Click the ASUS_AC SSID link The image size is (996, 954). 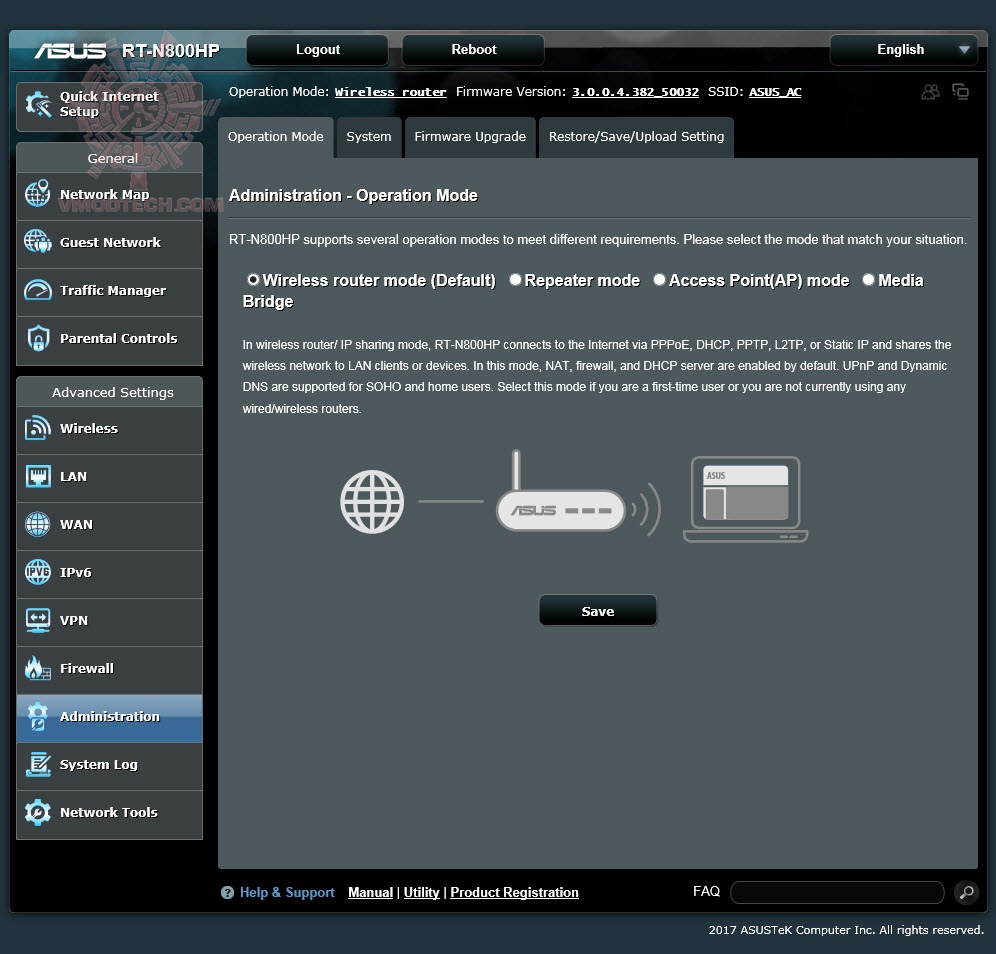pyautogui.click(x=775, y=92)
